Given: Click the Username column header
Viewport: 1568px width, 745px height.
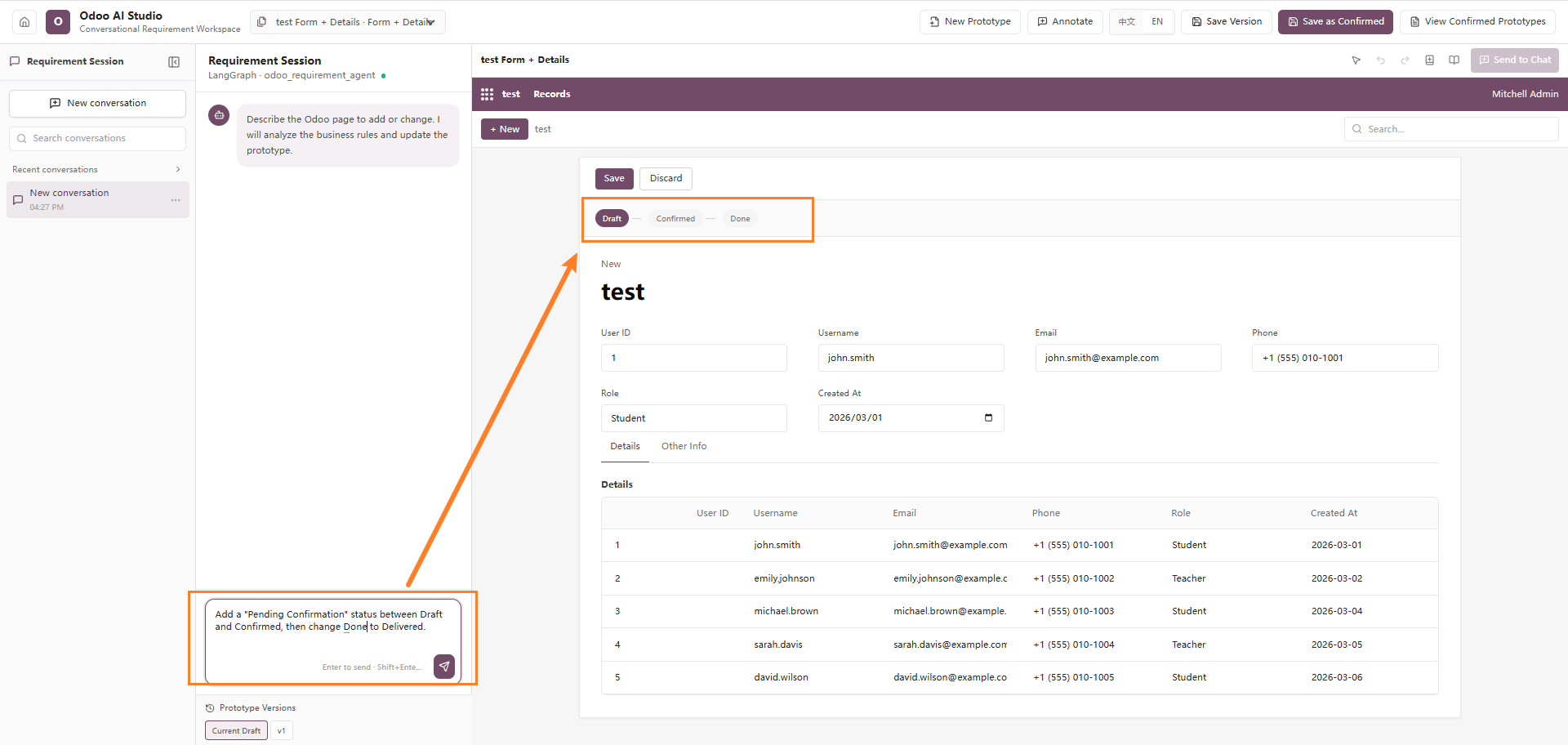Looking at the screenshot, I should click(x=776, y=514).
